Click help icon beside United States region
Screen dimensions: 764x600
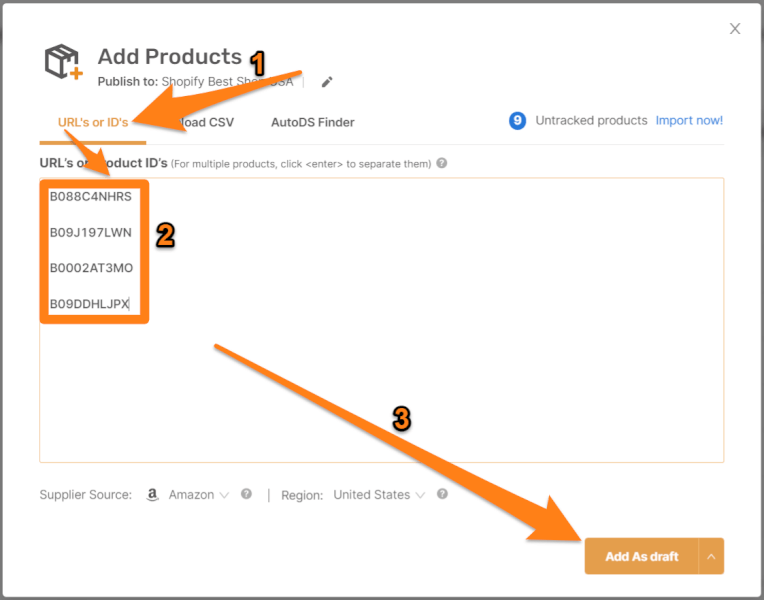point(442,494)
